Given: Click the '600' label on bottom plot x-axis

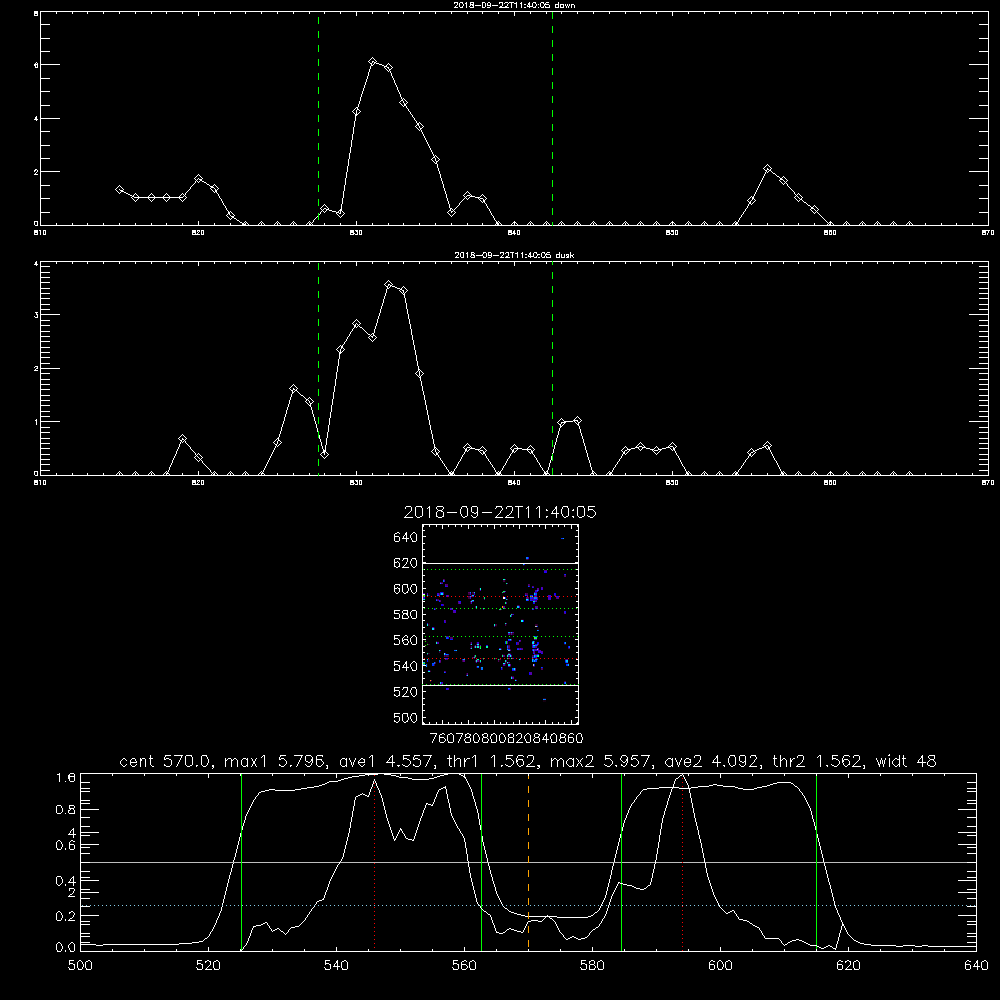Looking at the screenshot, I should tap(721, 966).
